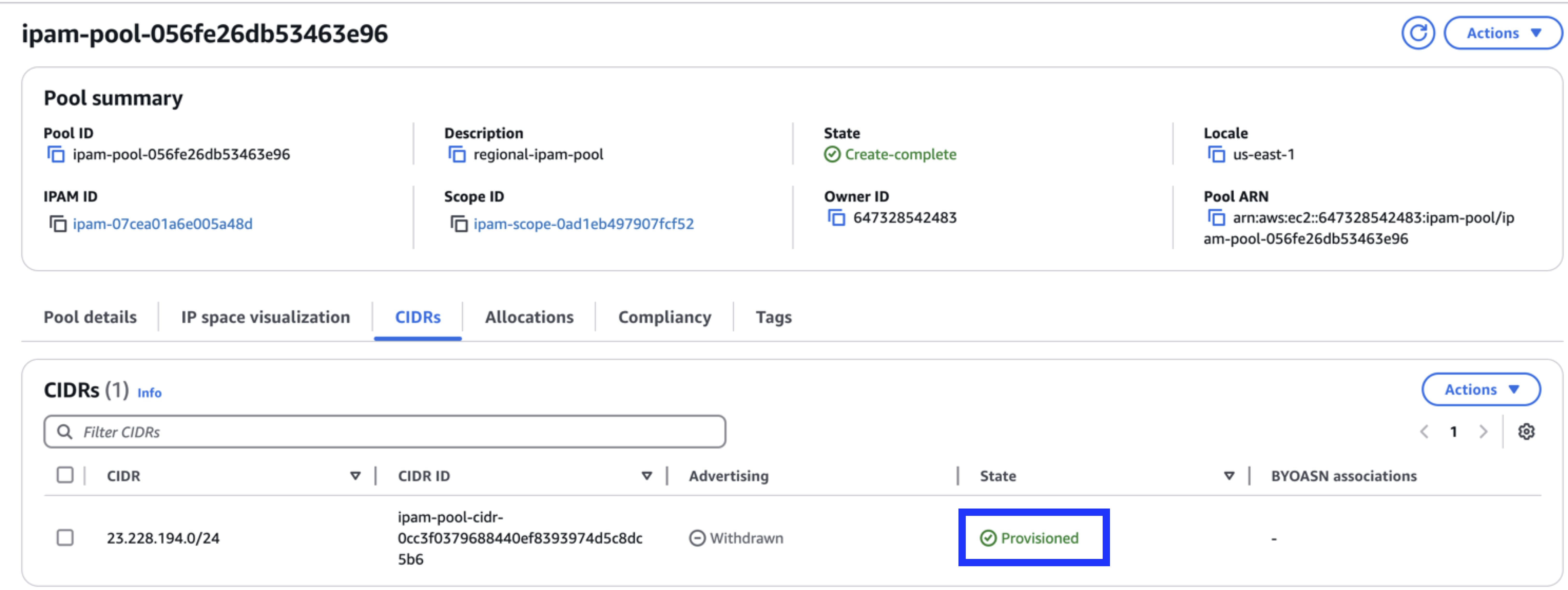Viewport: 1568px width, 590px height.
Task: Copy the Scope ID value
Action: coord(458,224)
